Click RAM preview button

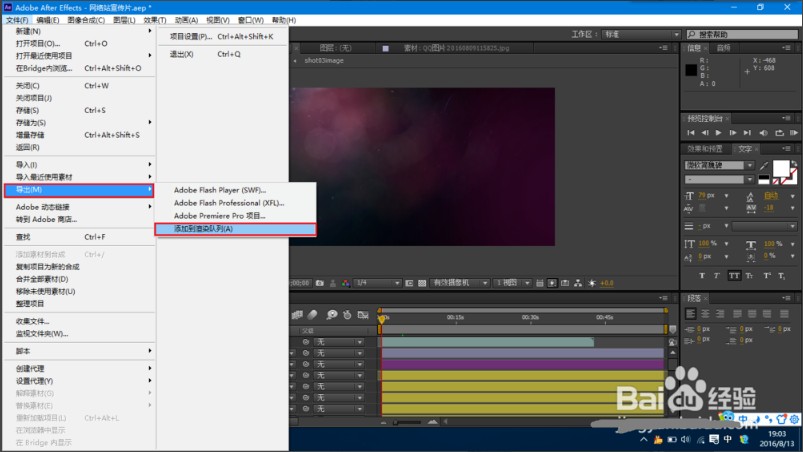pos(793,133)
